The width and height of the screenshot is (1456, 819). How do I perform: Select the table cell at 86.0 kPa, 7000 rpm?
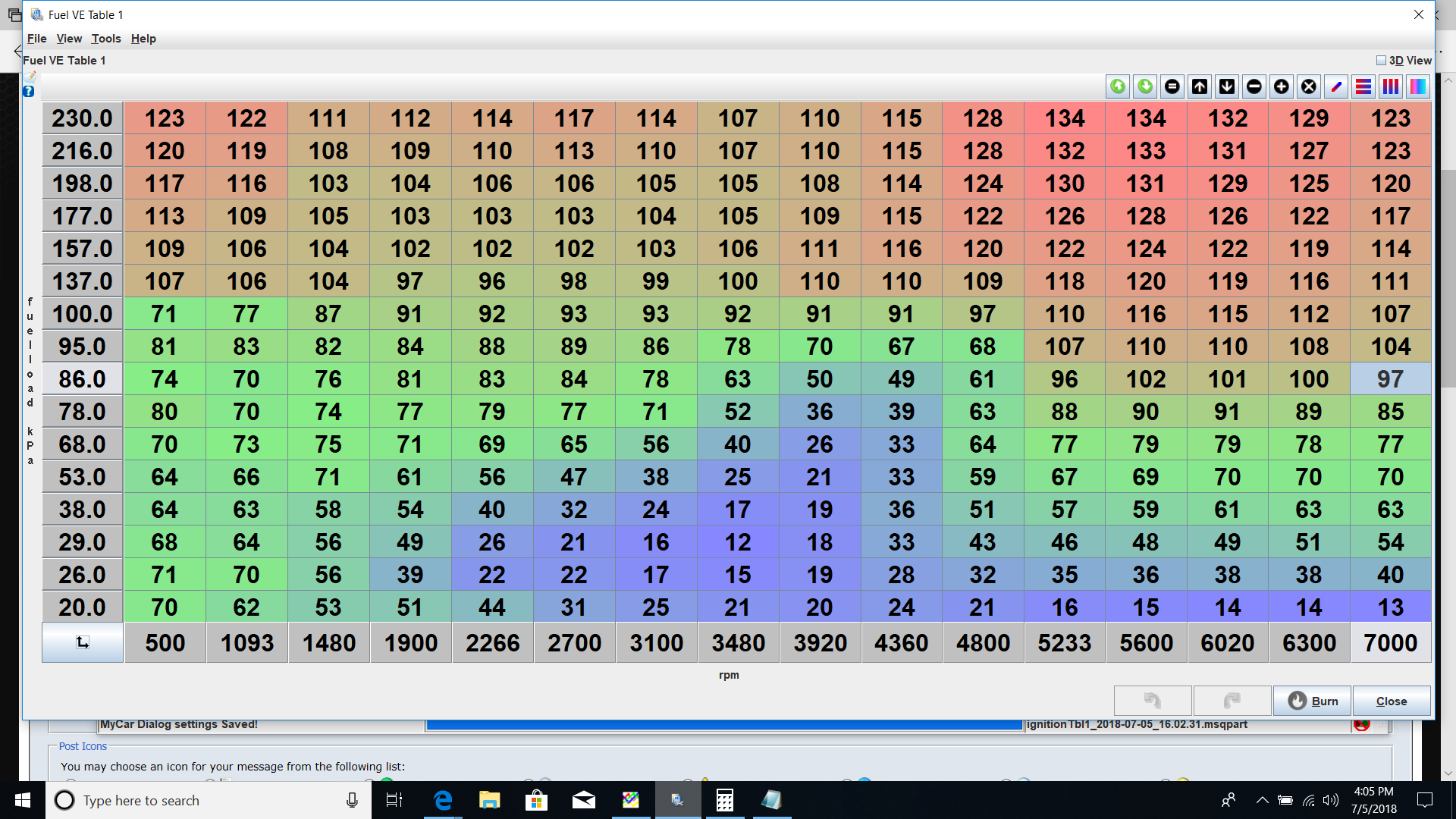click(x=1390, y=379)
